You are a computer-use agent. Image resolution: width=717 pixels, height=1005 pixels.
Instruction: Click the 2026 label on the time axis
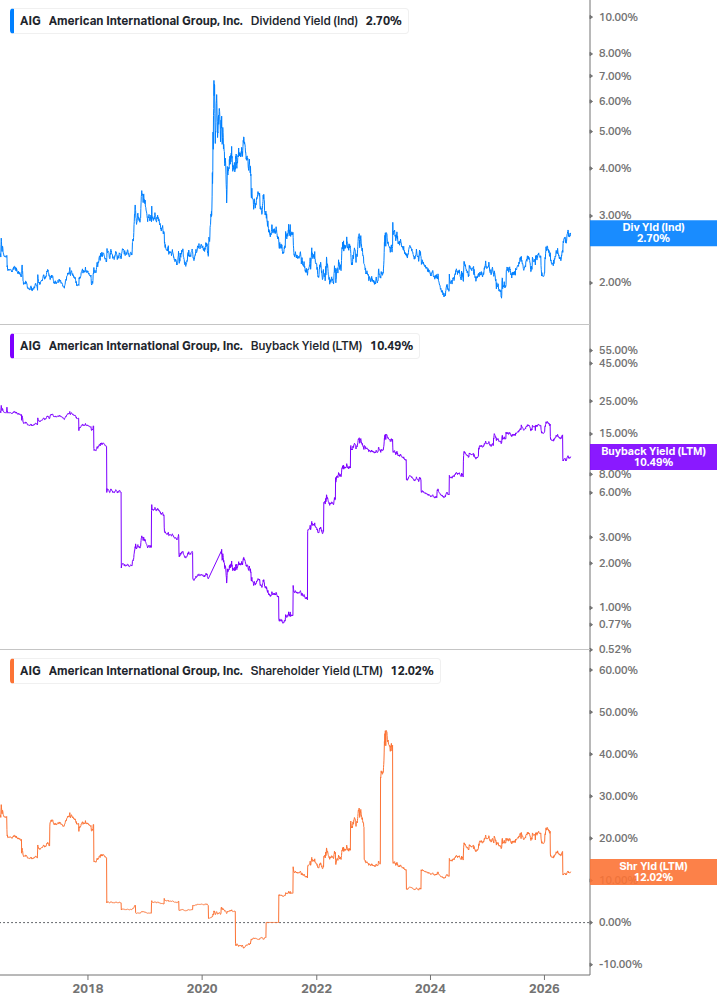(x=544, y=988)
